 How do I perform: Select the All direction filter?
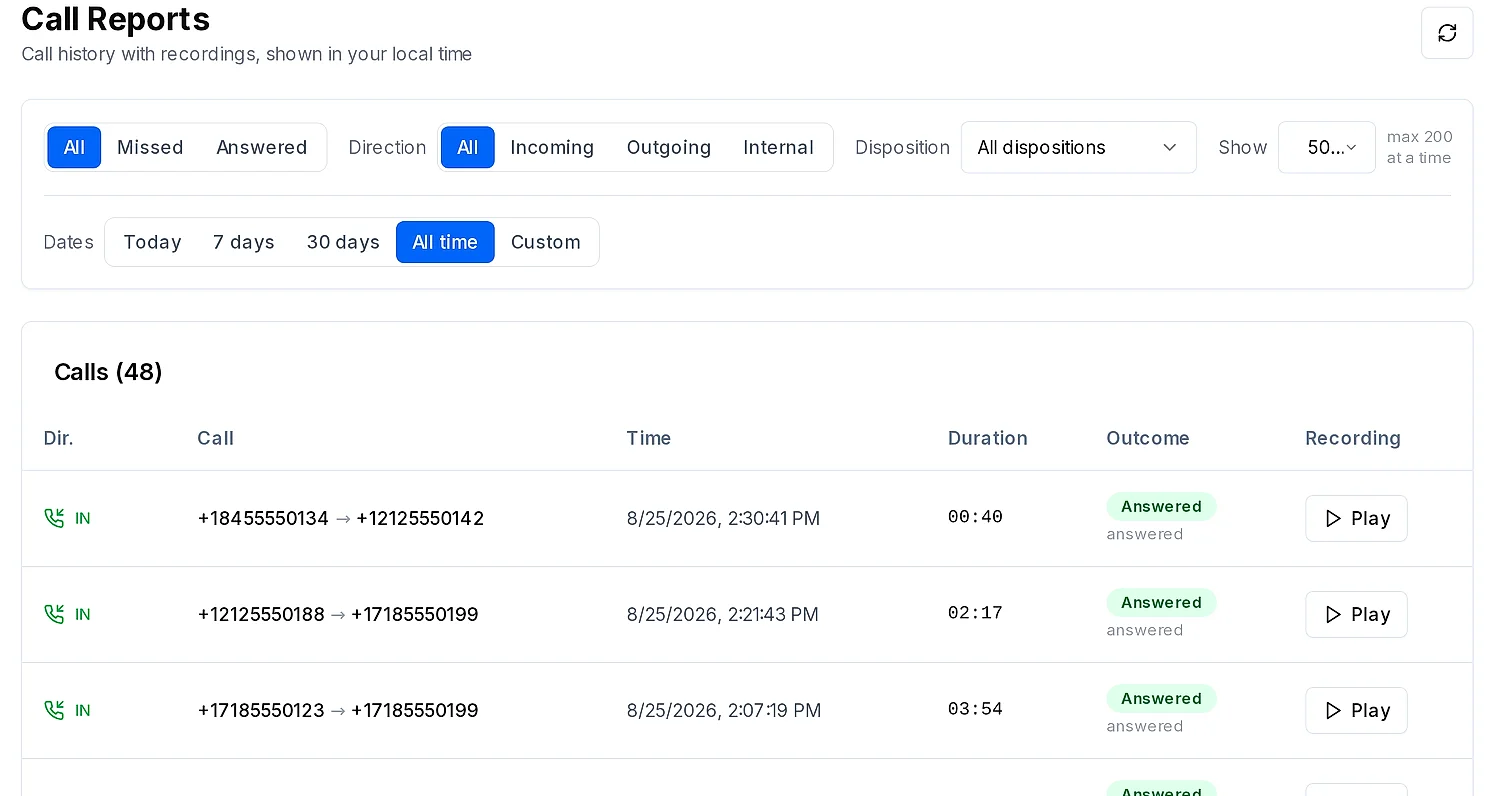(468, 147)
